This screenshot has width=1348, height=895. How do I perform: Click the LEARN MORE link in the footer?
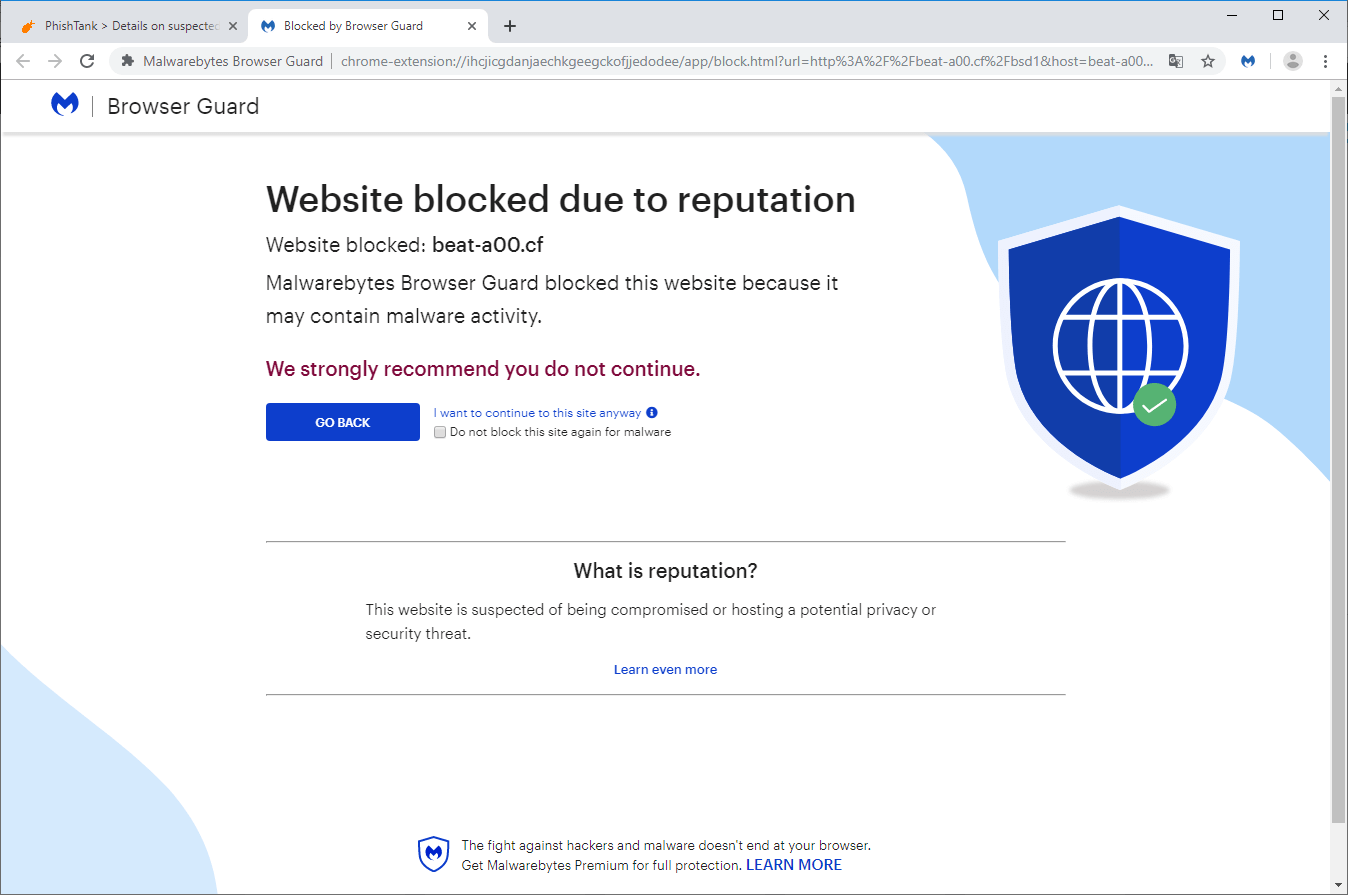point(793,864)
